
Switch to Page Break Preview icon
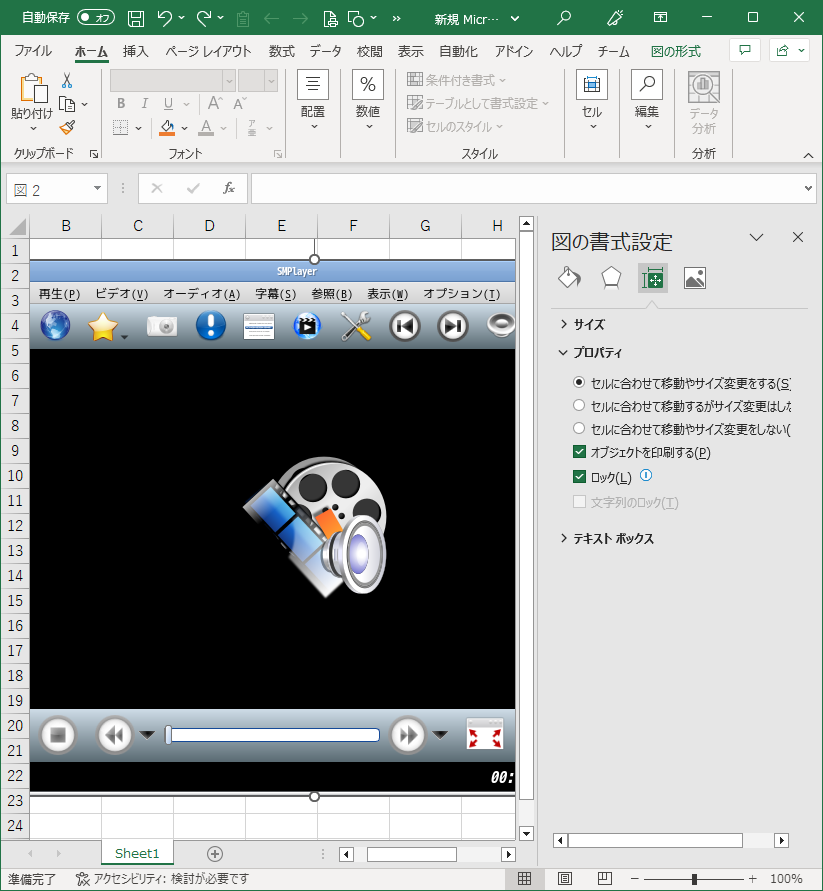604,878
